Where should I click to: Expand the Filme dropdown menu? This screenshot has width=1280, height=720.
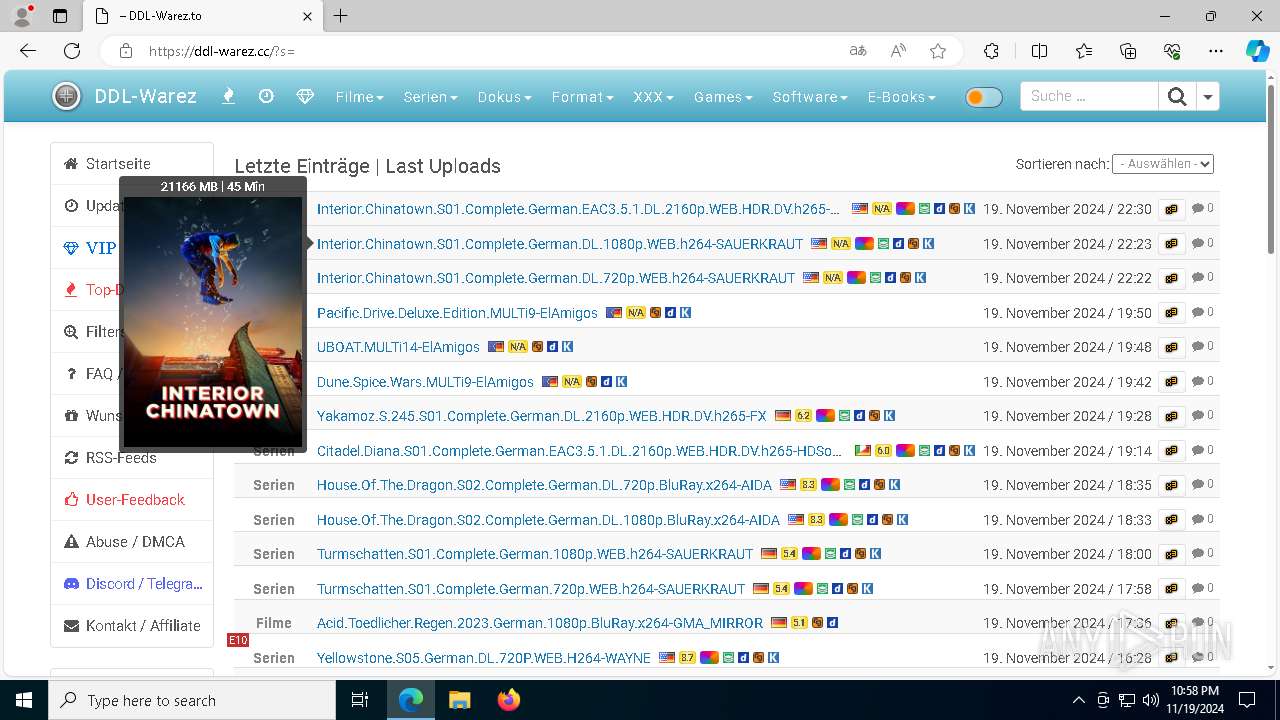pyautogui.click(x=359, y=97)
